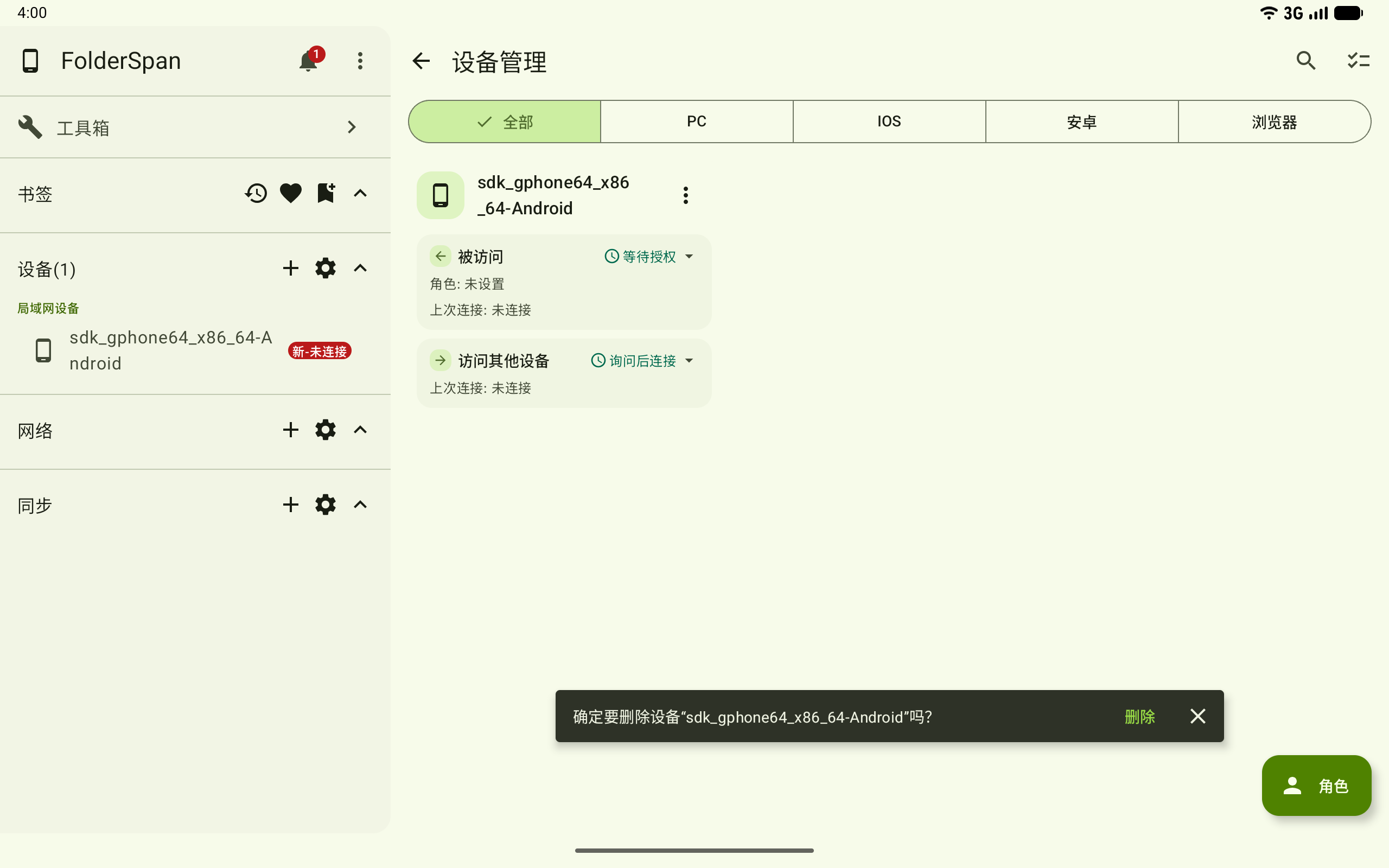
Task: Search devices with magnifier icon
Action: point(1306,61)
